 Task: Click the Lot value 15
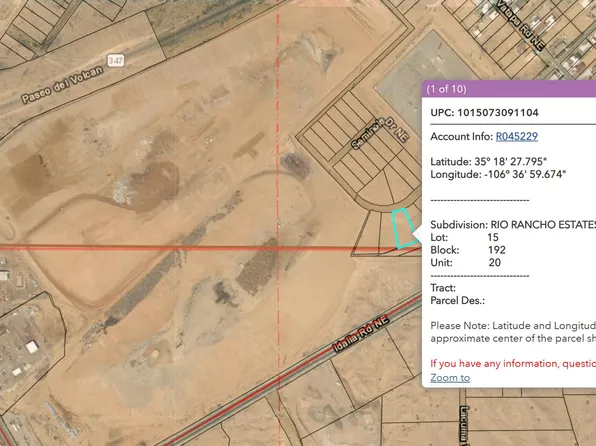tap(493, 237)
